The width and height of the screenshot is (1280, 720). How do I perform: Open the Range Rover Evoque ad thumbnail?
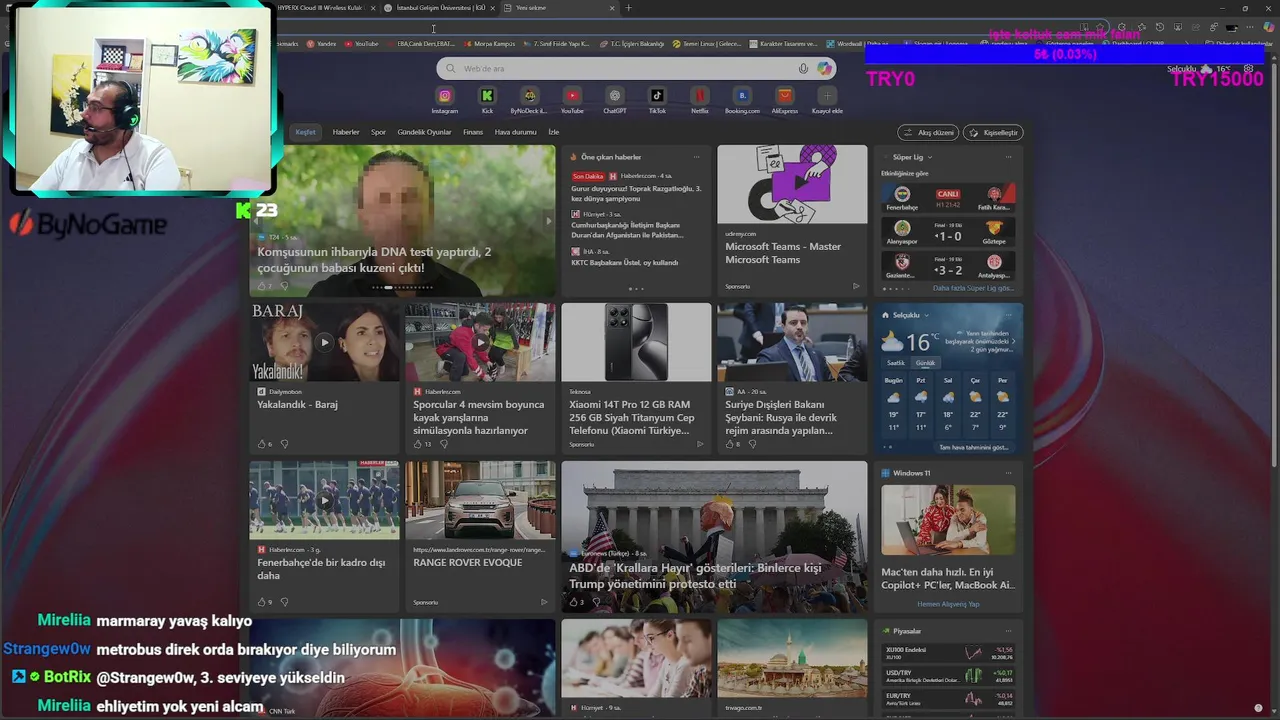(480, 500)
